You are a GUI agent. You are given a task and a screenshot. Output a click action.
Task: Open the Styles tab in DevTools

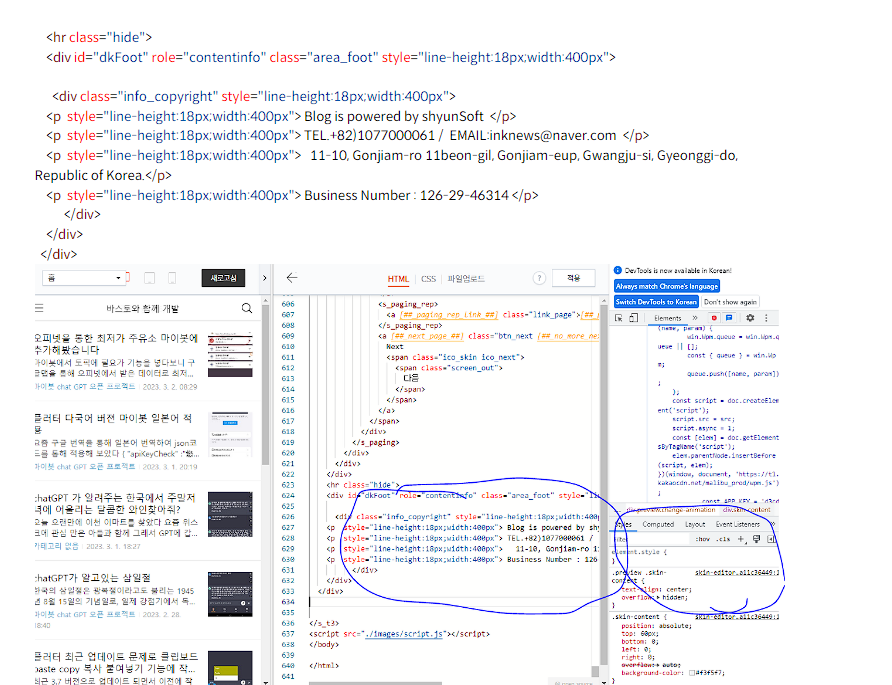pos(623,524)
